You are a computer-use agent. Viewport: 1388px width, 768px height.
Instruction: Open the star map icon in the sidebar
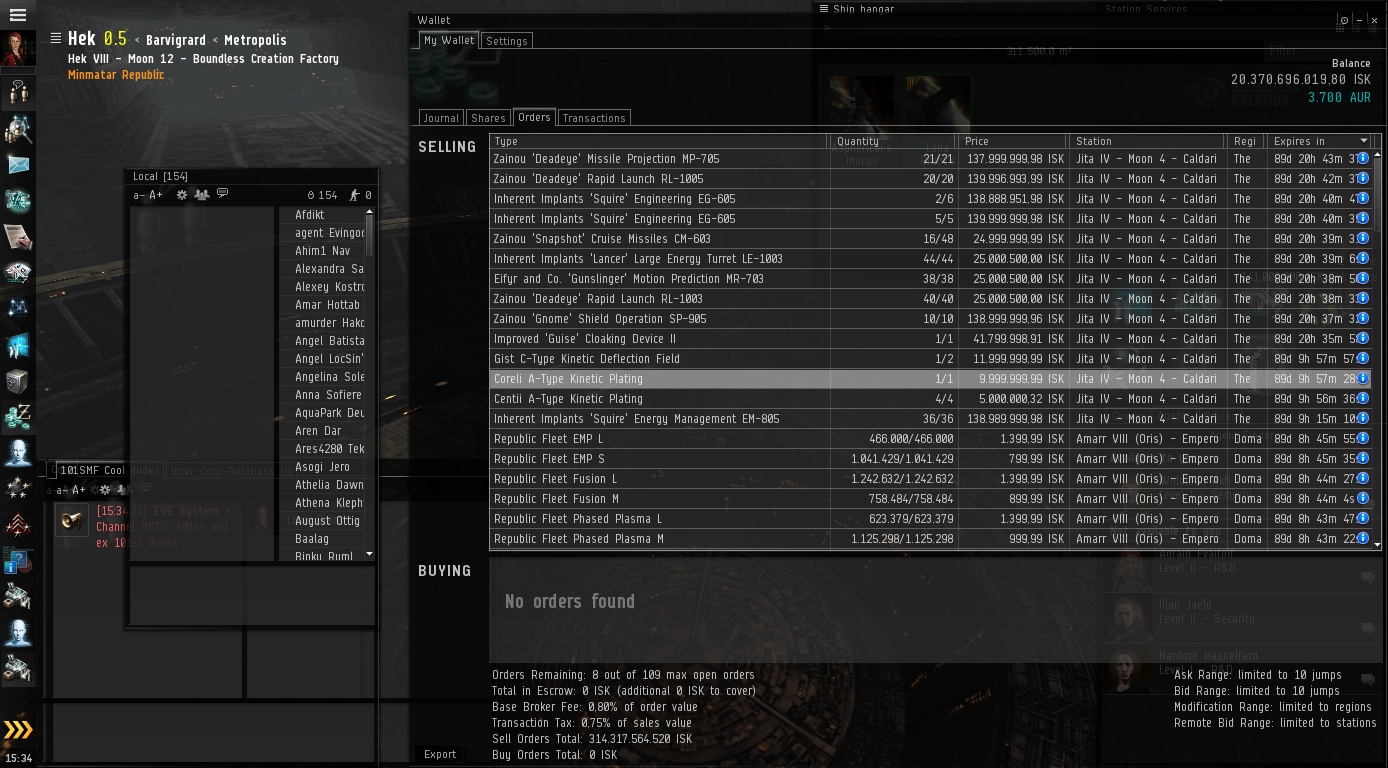(x=18, y=309)
